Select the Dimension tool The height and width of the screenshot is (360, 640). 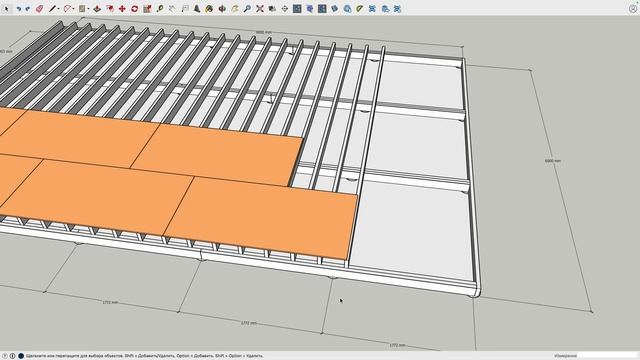172,9
